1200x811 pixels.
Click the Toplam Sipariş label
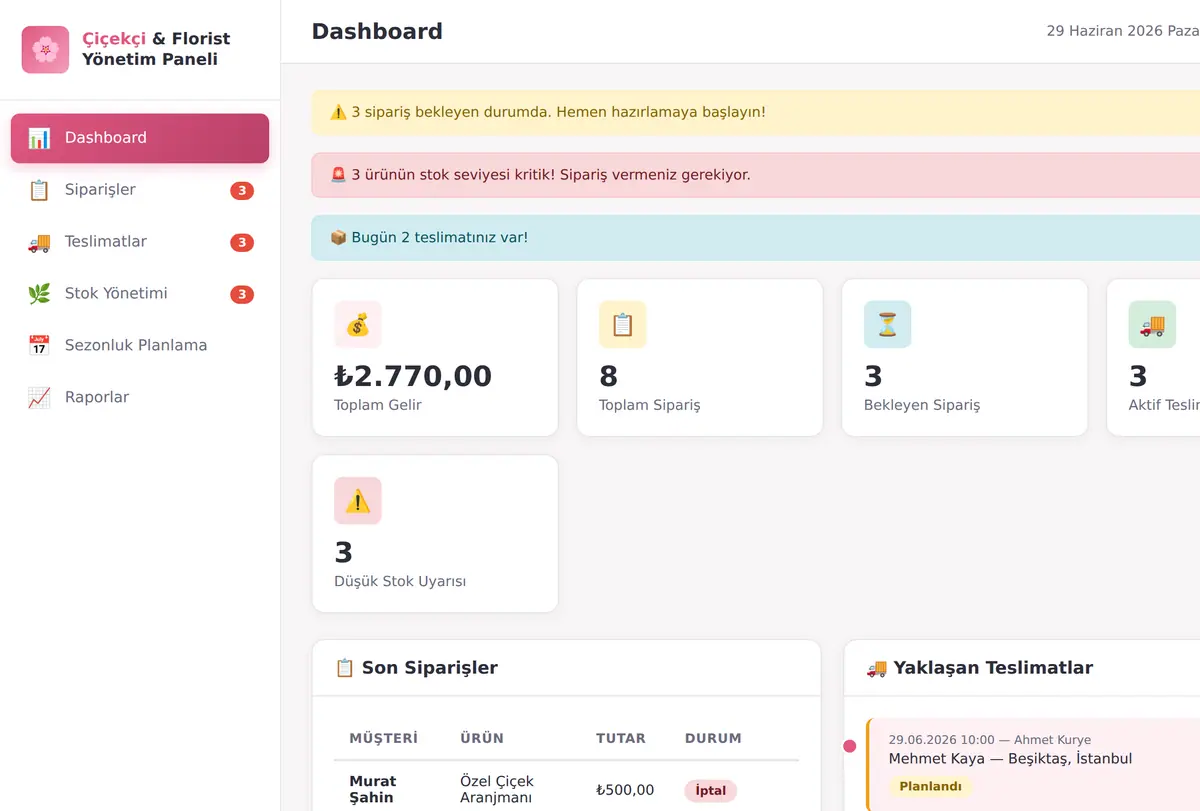650,405
